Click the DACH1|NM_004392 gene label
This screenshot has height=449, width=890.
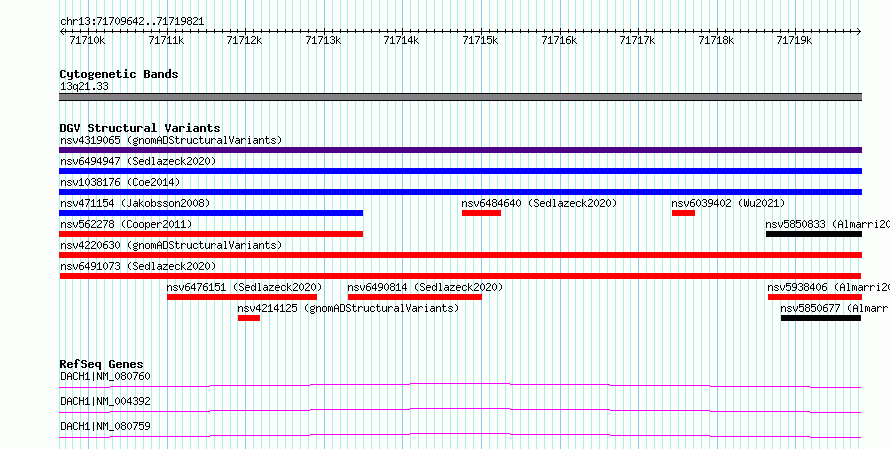click(x=106, y=401)
